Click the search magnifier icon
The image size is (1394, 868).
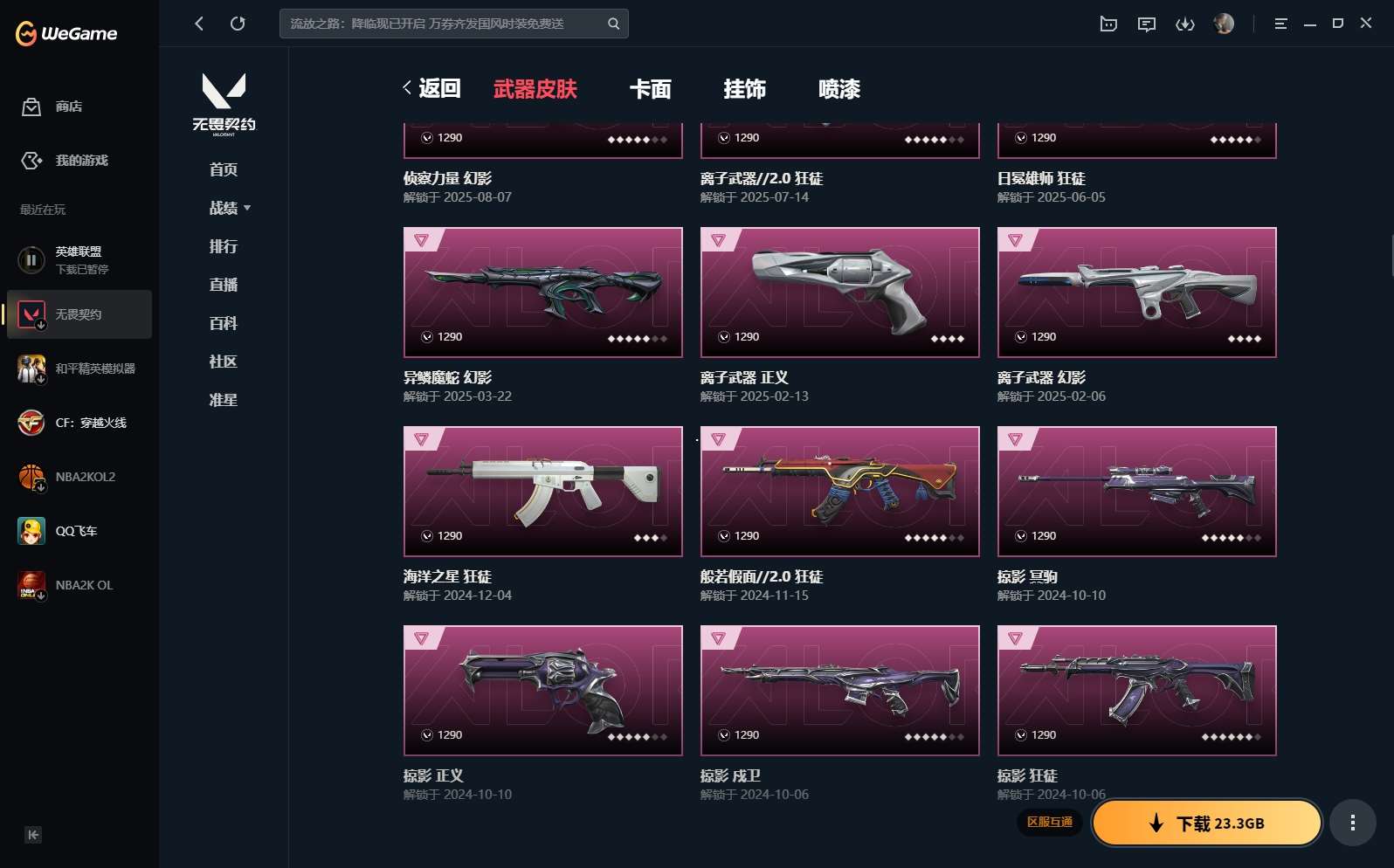pos(613,24)
